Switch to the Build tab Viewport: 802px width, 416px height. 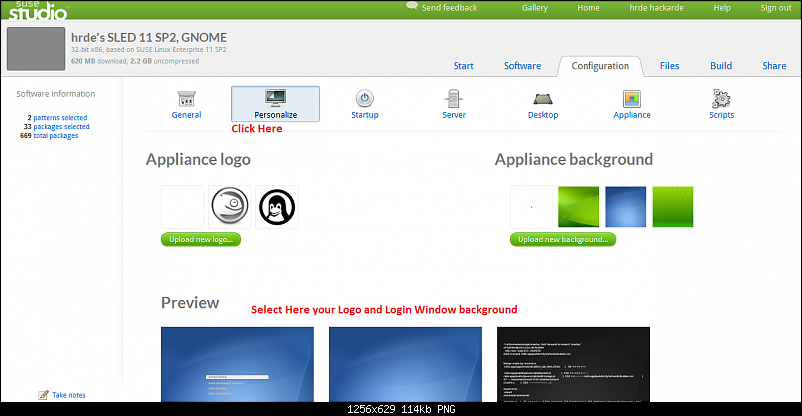tap(721, 66)
